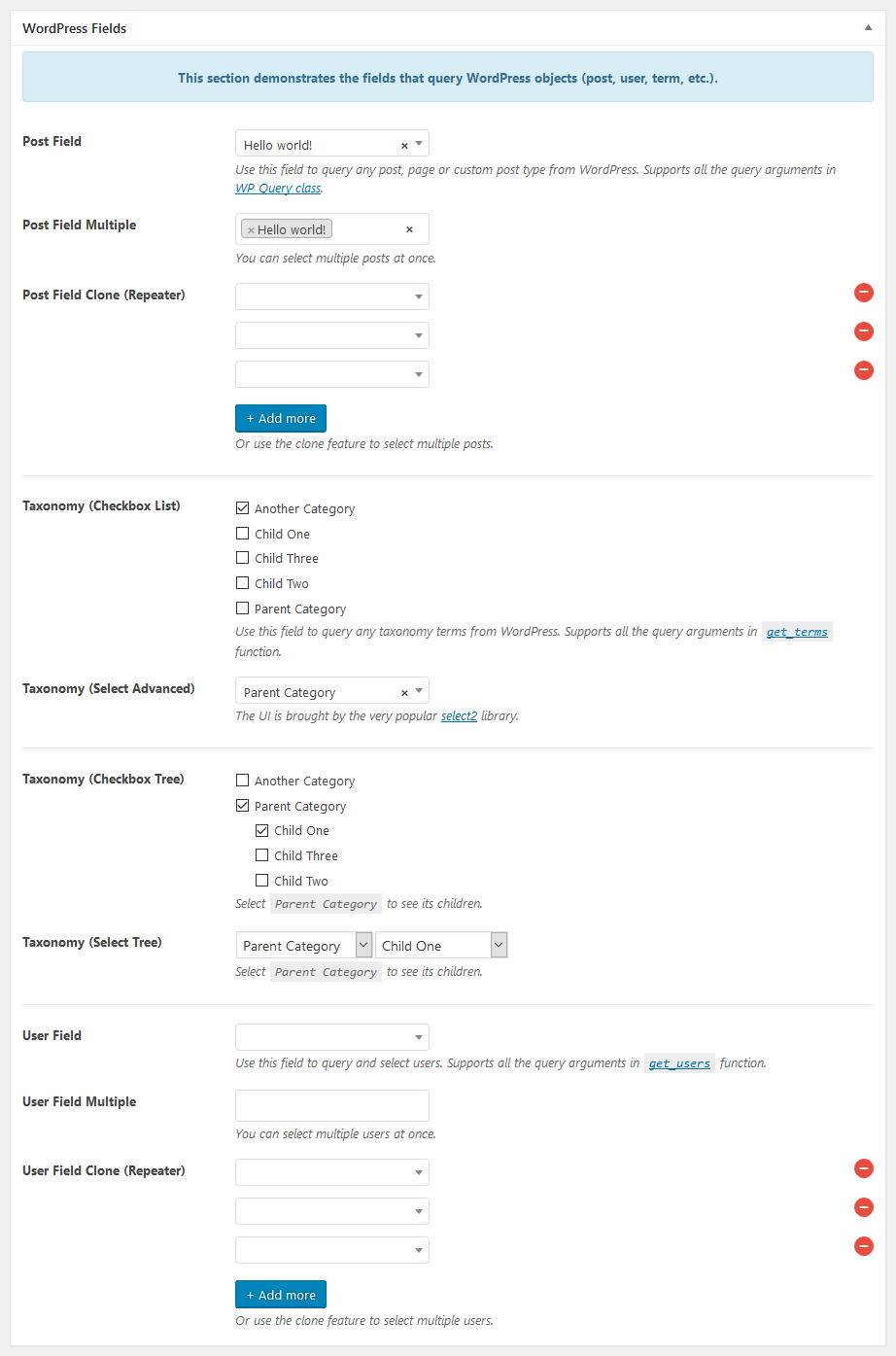Open the 'Child One' Select Tree dropdown
The image size is (896, 1356).
pos(441,945)
